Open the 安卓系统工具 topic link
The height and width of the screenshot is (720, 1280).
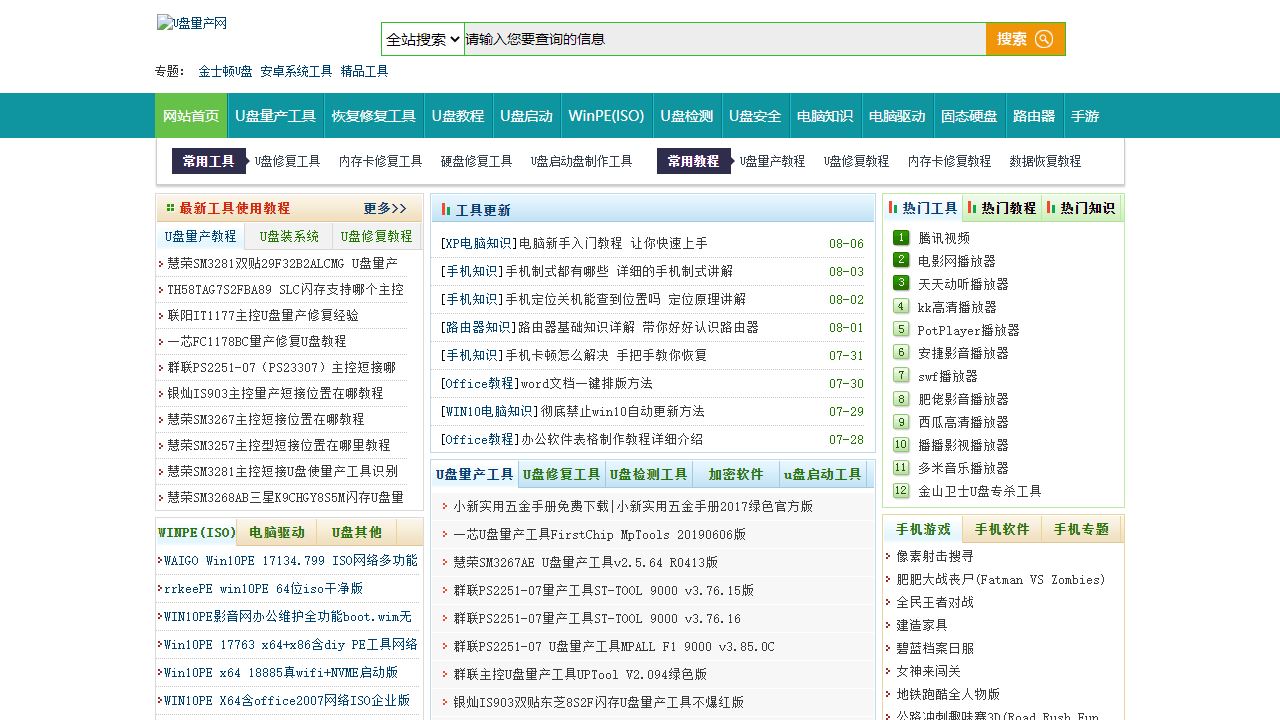coord(296,72)
